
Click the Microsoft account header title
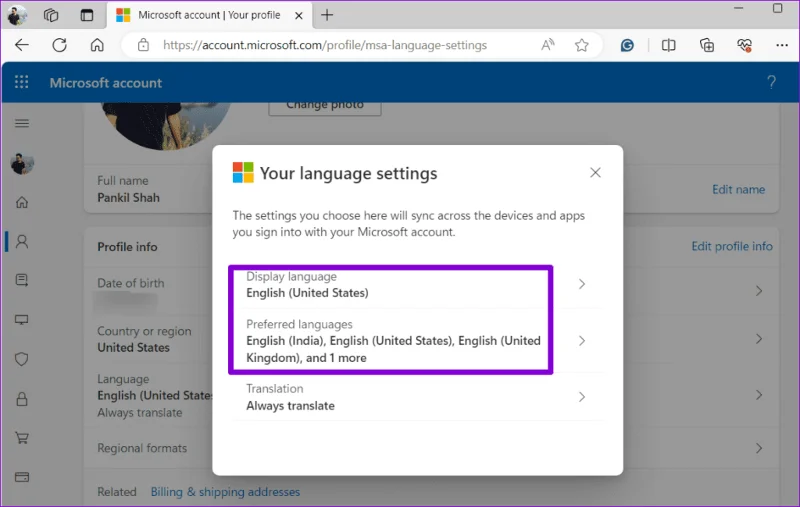[106, 83]
